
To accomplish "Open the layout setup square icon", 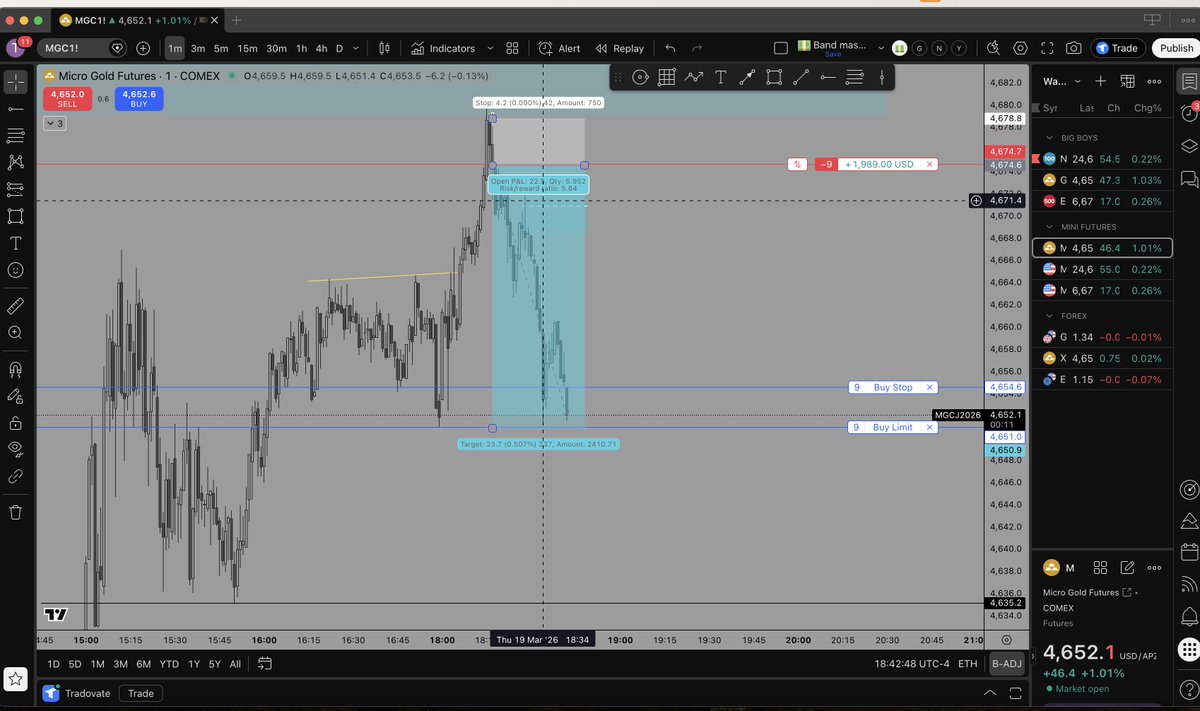I will tap(782, 48).
